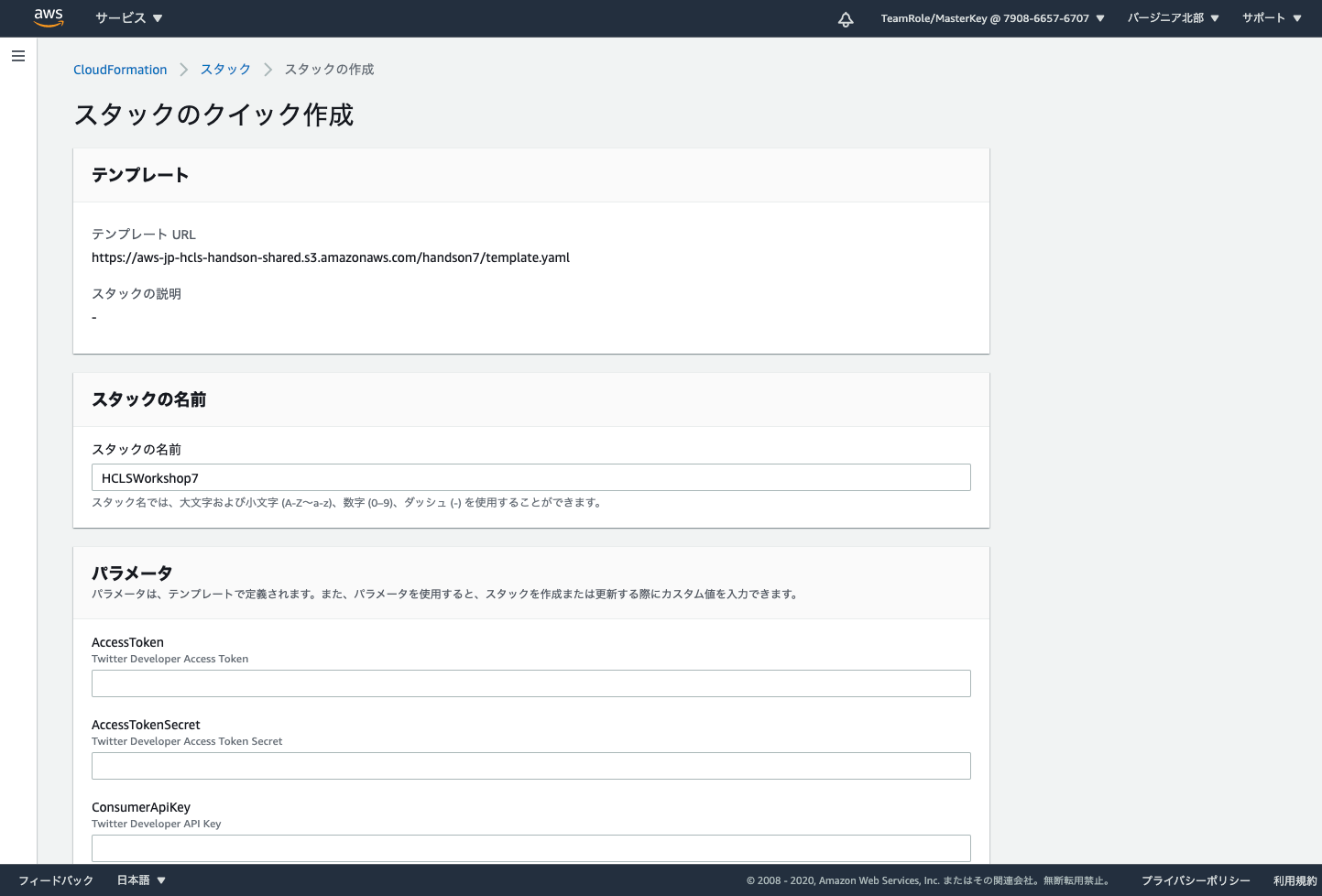Open the サポート dropdown menu
This screenshot has width=1322, height=896.
click(x=1272, y=18)
